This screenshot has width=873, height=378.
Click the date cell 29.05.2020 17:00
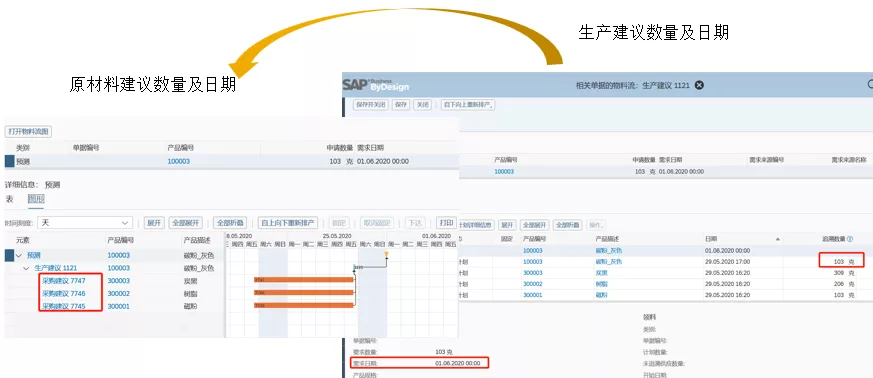point(727,262)
